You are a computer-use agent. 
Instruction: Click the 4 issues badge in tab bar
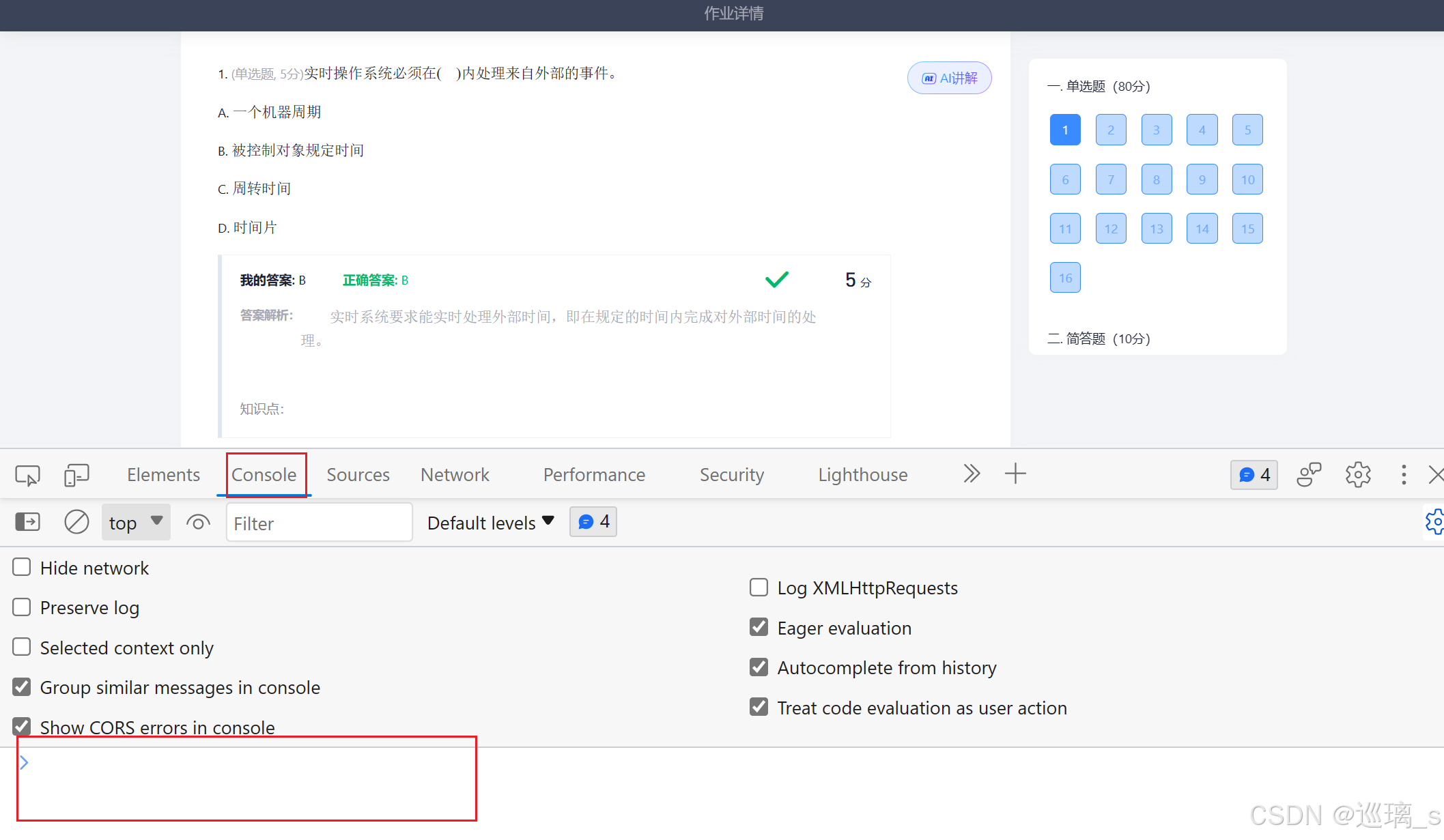[x=1254, y=475]
